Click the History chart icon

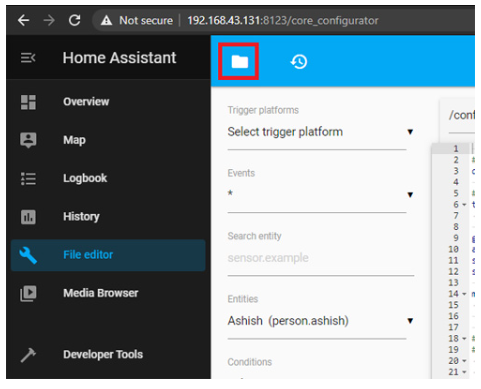(x=28, y=217)
